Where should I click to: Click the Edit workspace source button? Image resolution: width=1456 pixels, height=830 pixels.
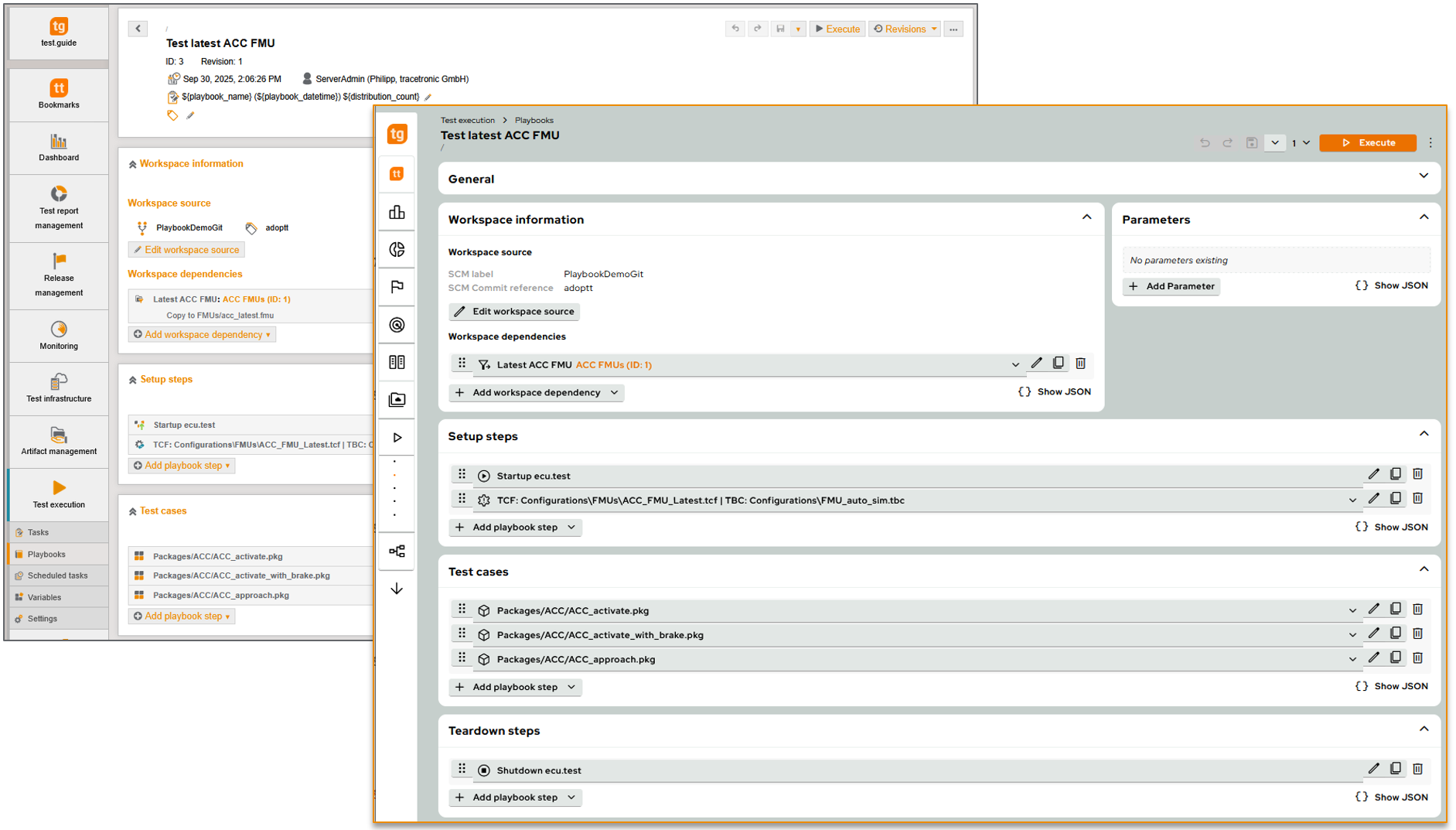[x=513, y=312]
